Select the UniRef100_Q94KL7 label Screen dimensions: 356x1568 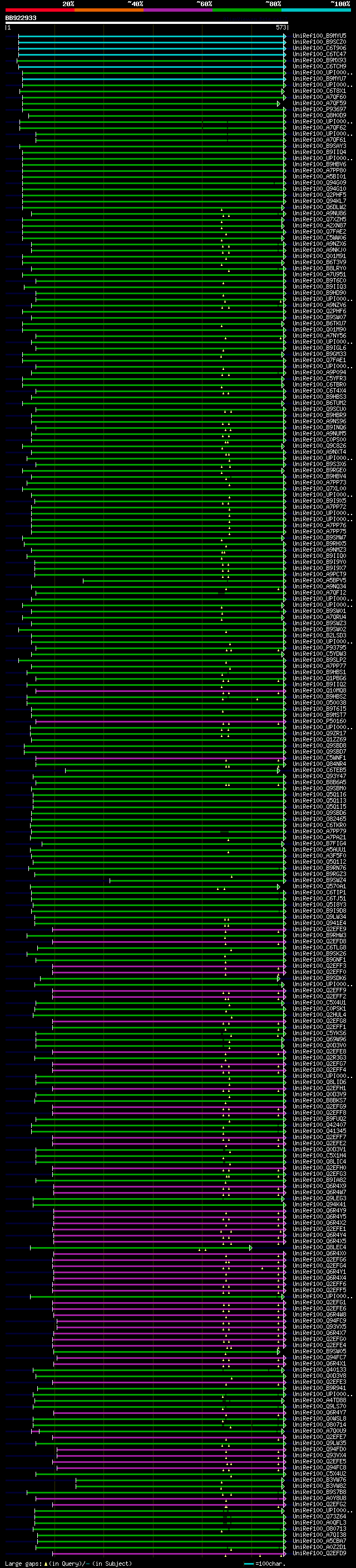(319, 201)
